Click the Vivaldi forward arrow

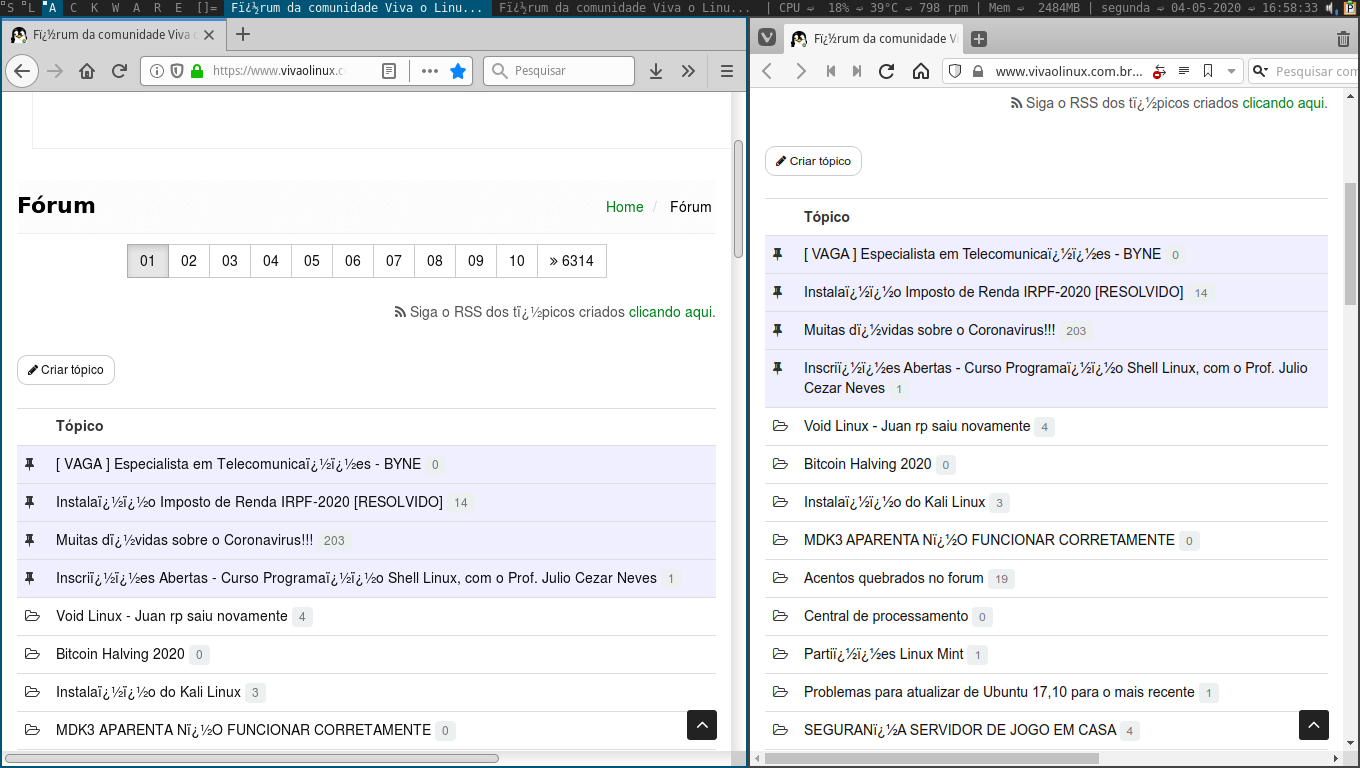pos(800,71)
